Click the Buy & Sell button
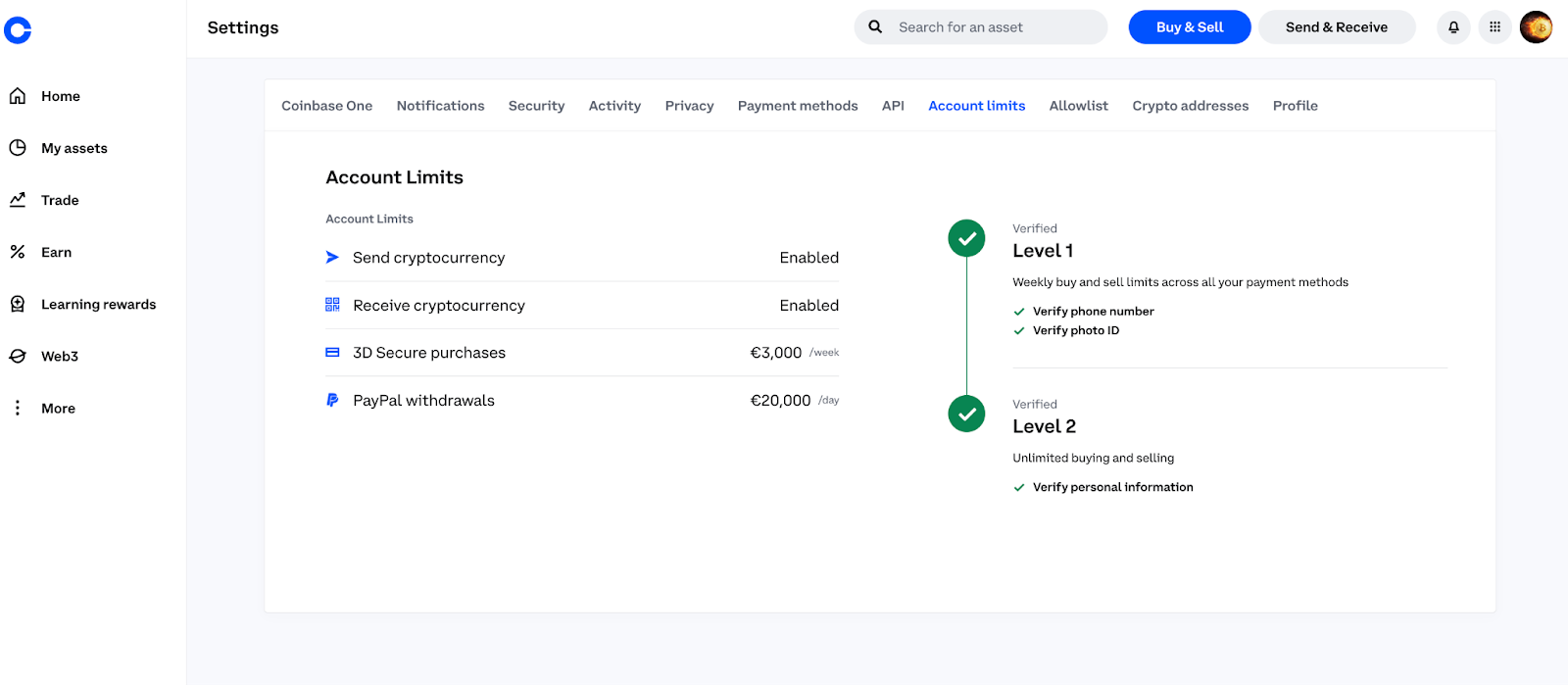The image size is (1568, 685). click(1189, 27)
